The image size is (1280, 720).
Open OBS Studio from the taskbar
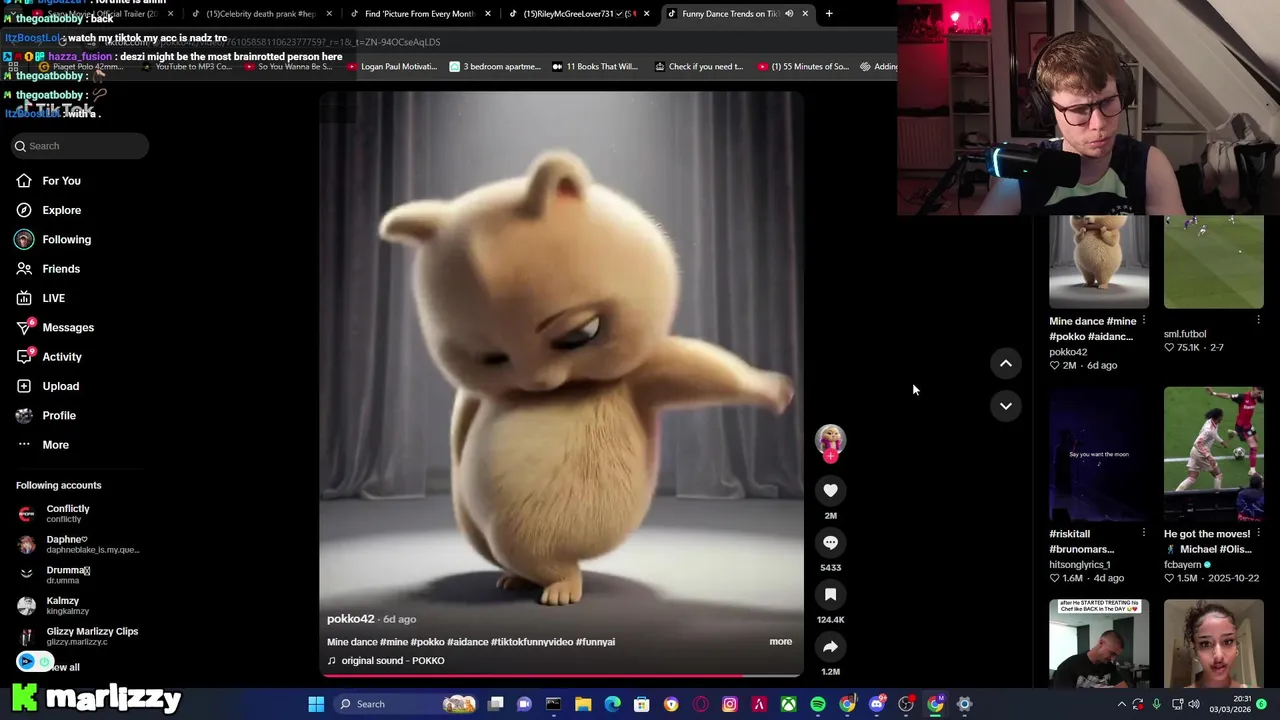coord(906,704)
